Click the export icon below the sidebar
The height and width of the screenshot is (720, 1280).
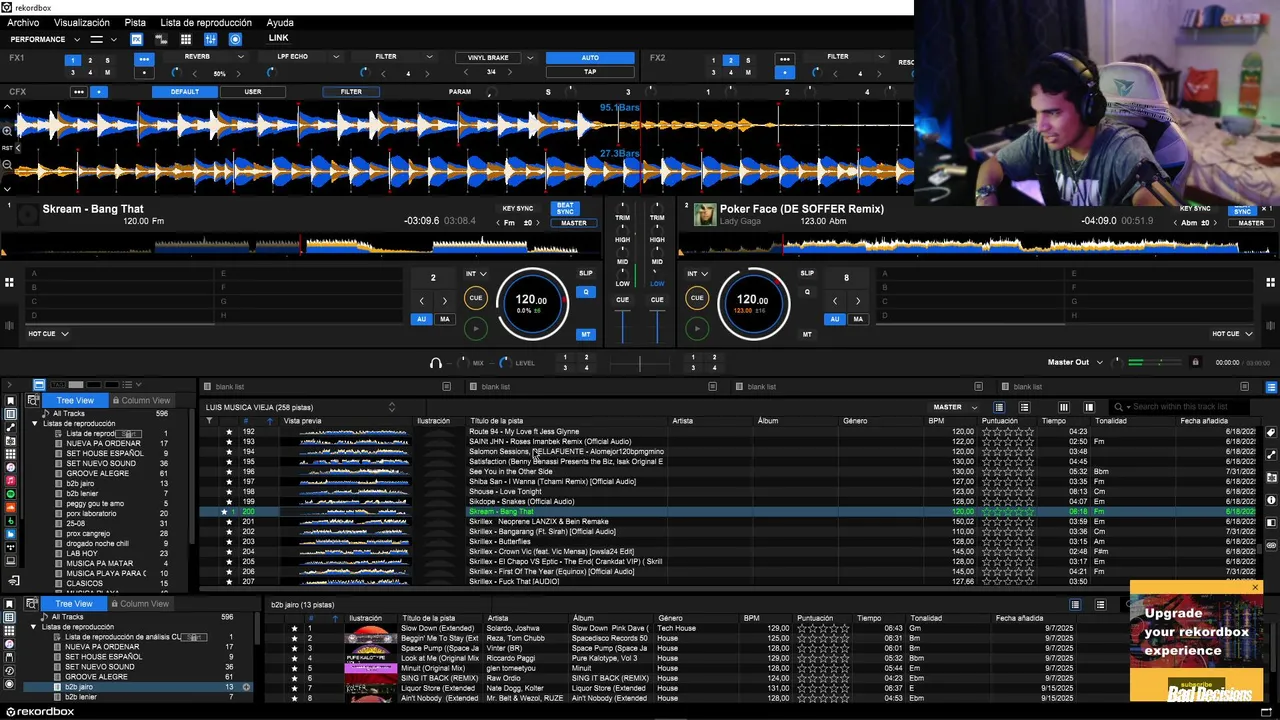(14, 580)
